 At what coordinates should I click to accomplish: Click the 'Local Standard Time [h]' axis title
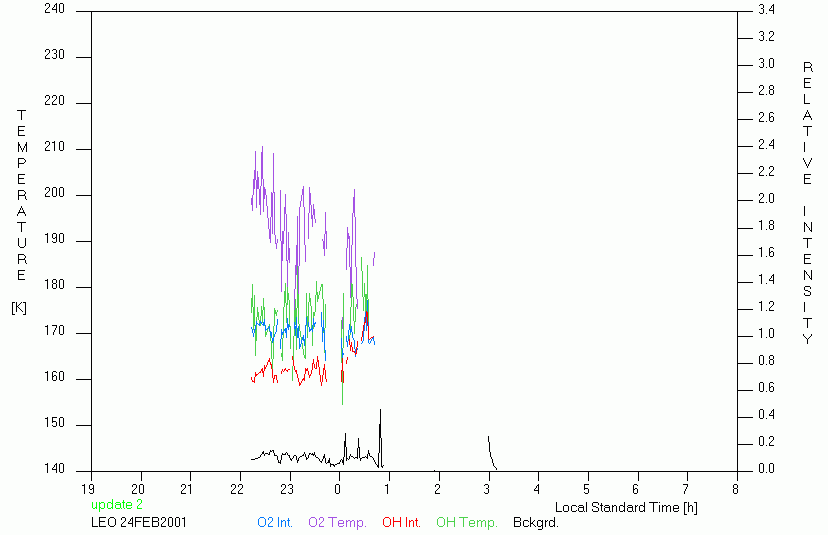[626, 508]
